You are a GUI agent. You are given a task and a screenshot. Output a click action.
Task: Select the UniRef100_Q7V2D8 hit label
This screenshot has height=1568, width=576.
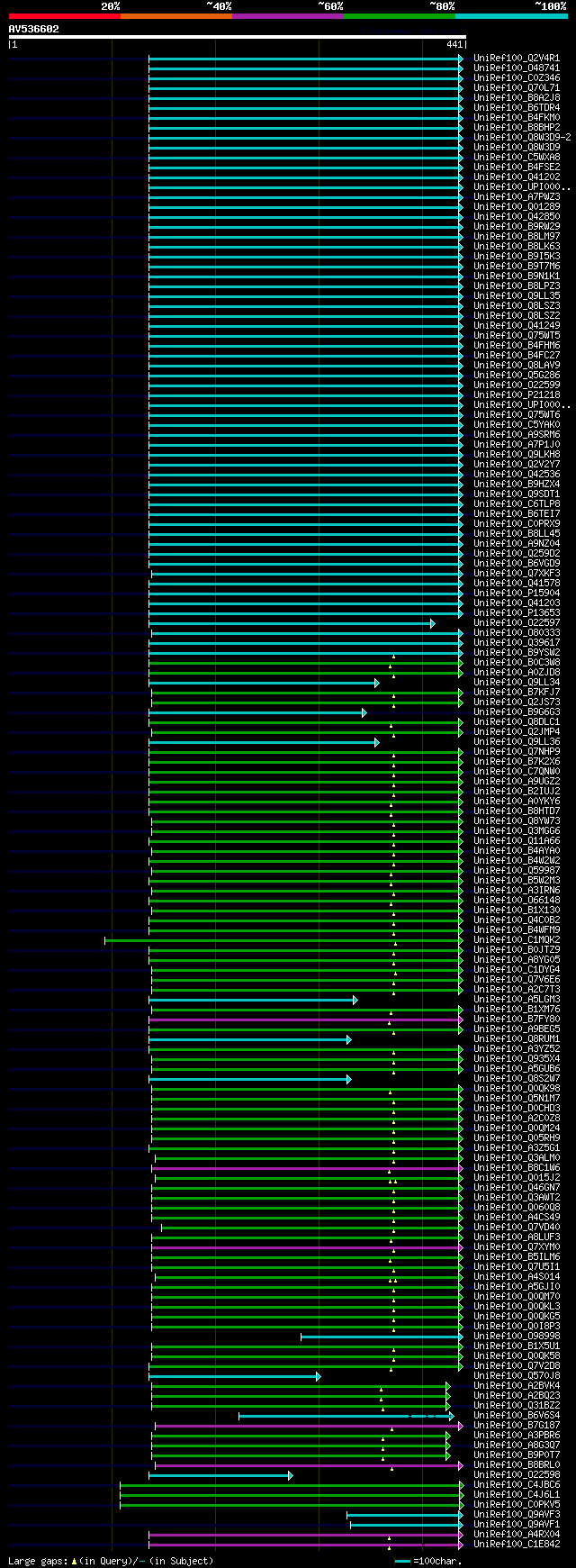tap(517, 1365)
